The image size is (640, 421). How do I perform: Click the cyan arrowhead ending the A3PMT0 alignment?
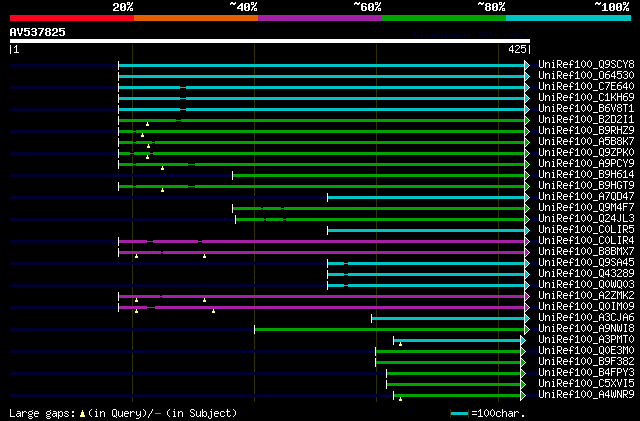point(523,341)
